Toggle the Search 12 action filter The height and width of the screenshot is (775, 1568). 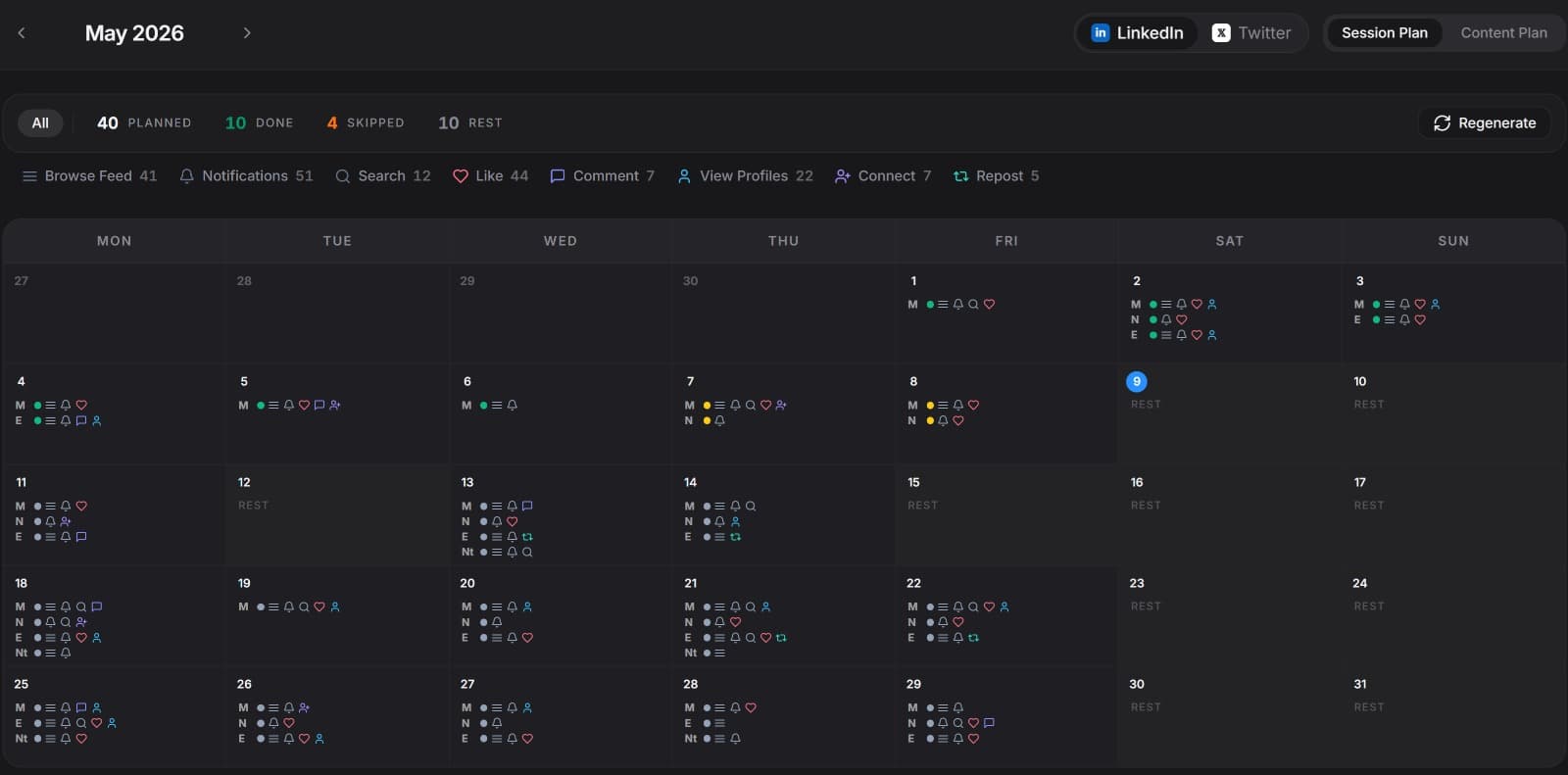382,176
